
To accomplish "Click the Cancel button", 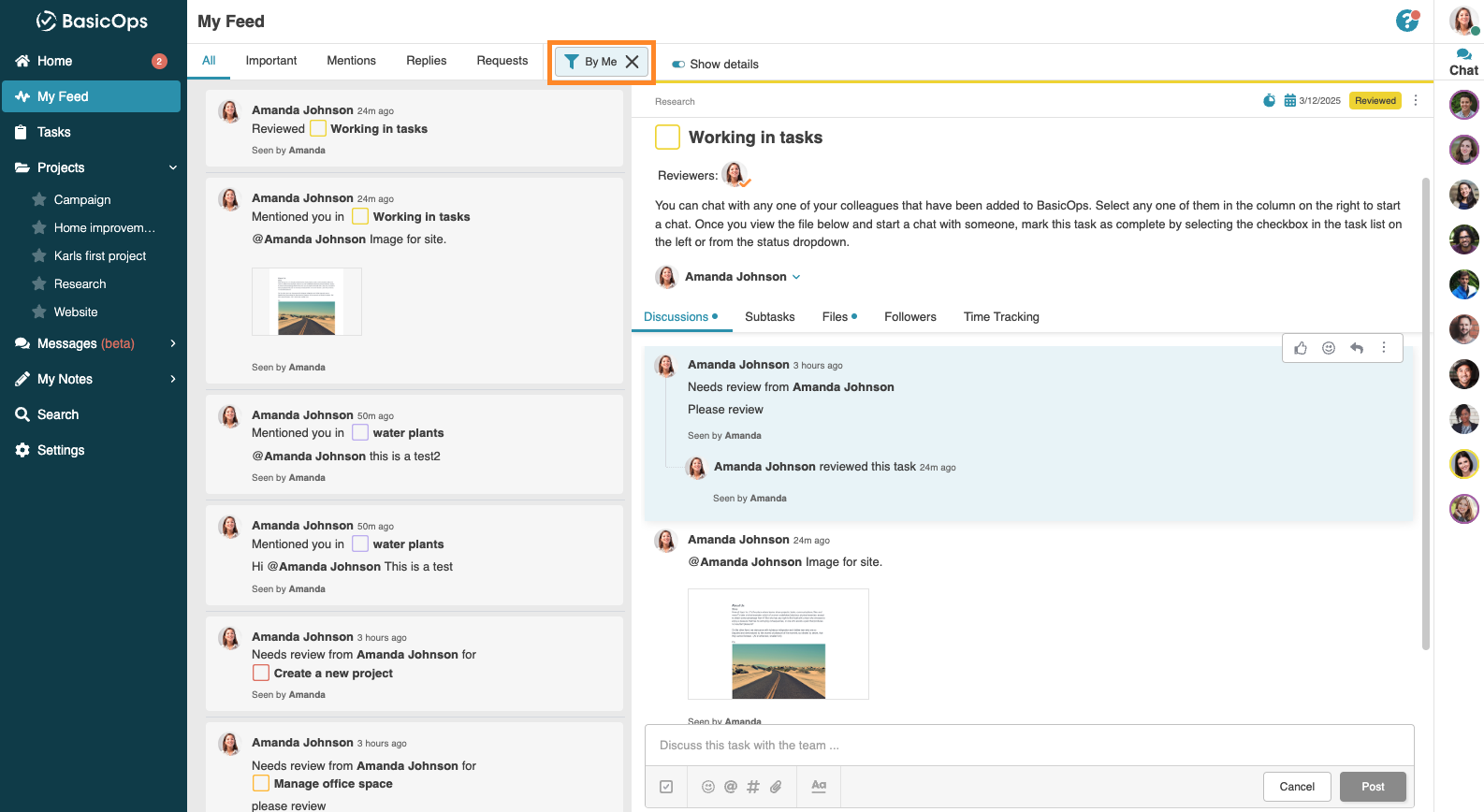I will (1297, 787).
